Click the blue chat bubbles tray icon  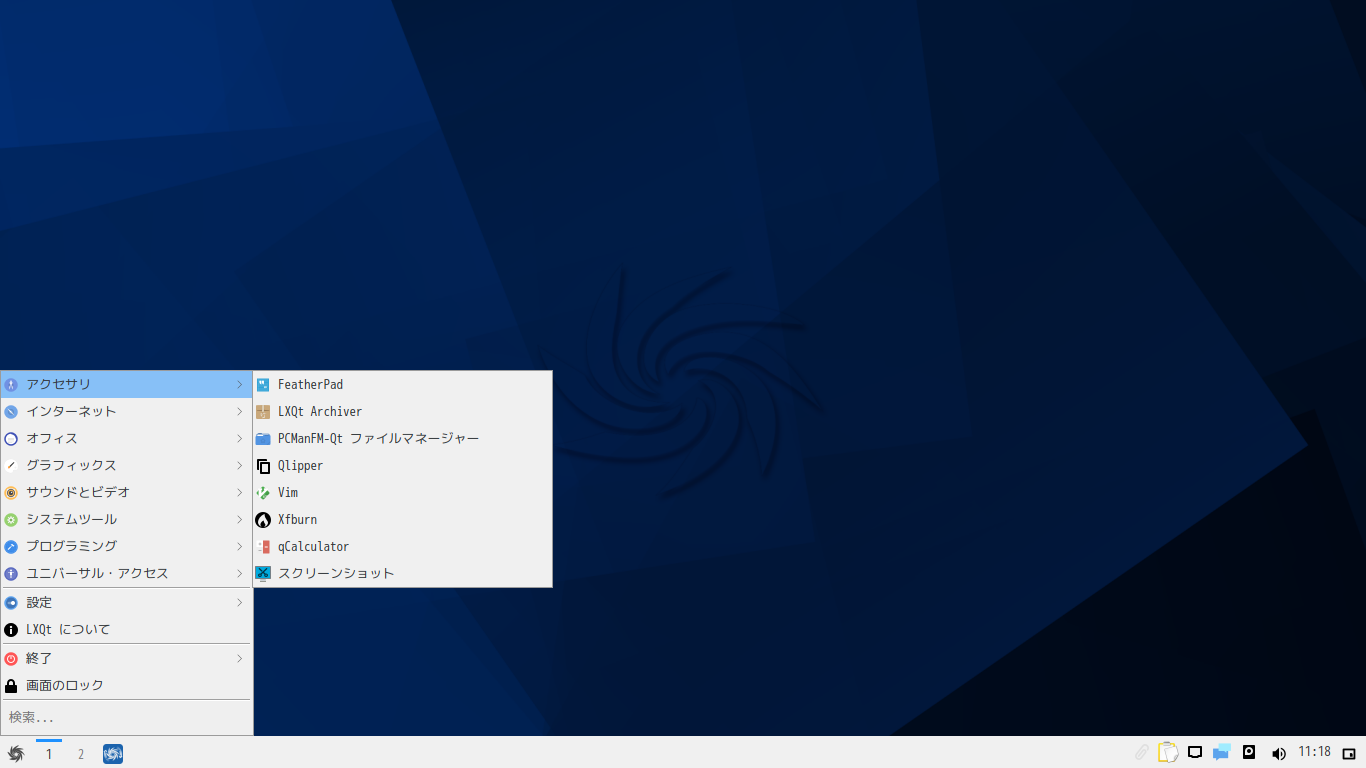pos(1221,753)
